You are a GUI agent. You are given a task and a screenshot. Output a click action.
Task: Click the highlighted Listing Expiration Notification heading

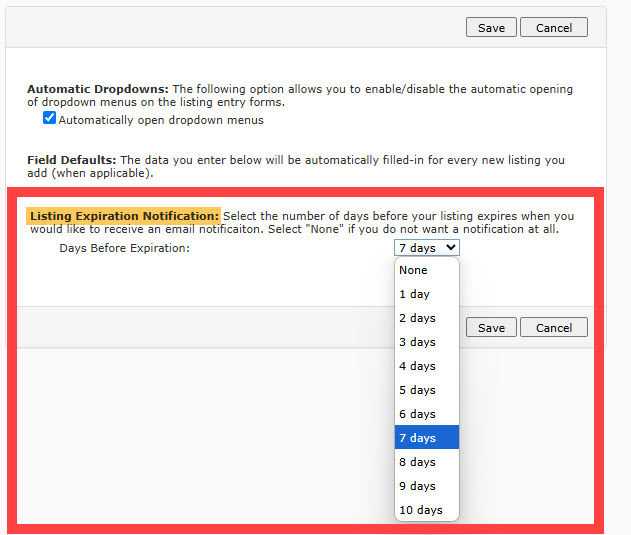coord(124,216)
